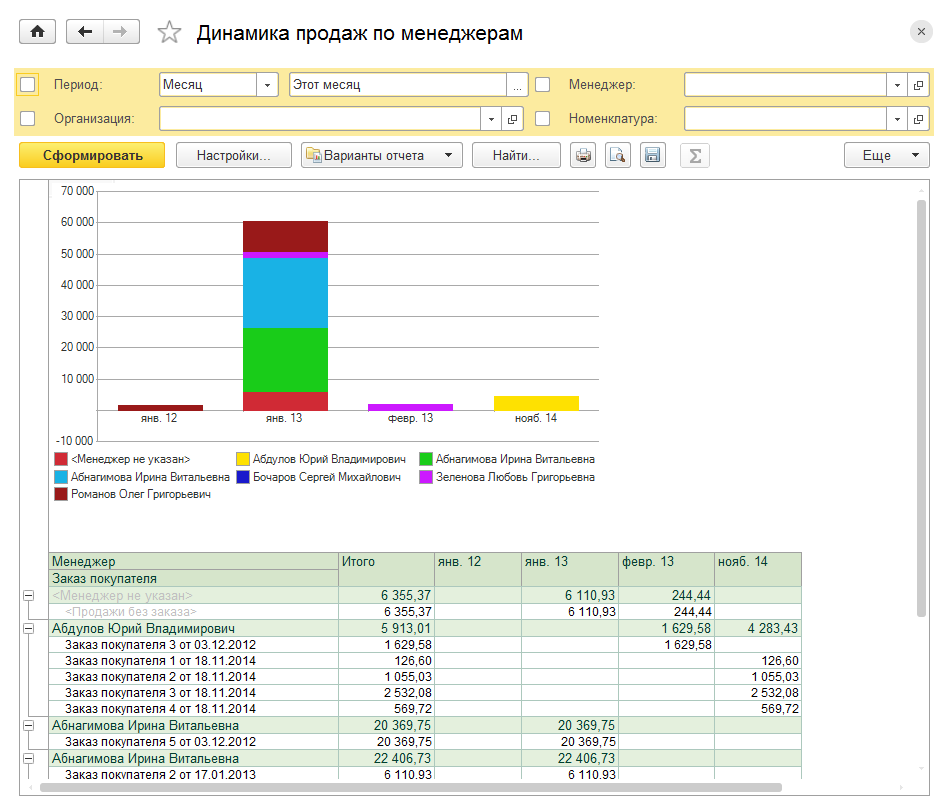The image size is (943, 810).
Task: Toggle the Номенклатура checkbox
Action: point(543,118)
